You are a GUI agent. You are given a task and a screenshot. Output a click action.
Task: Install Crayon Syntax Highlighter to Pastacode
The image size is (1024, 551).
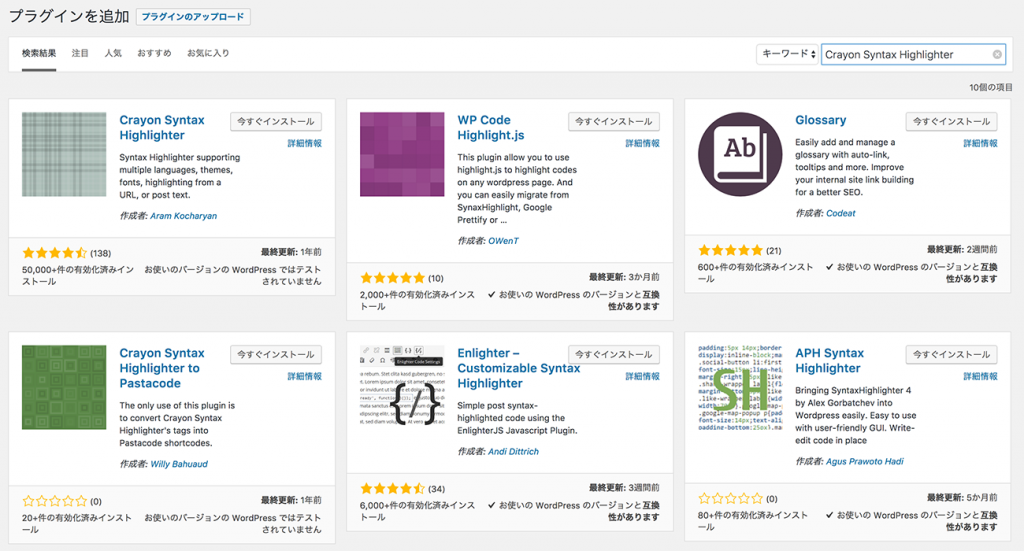(276, 354)
